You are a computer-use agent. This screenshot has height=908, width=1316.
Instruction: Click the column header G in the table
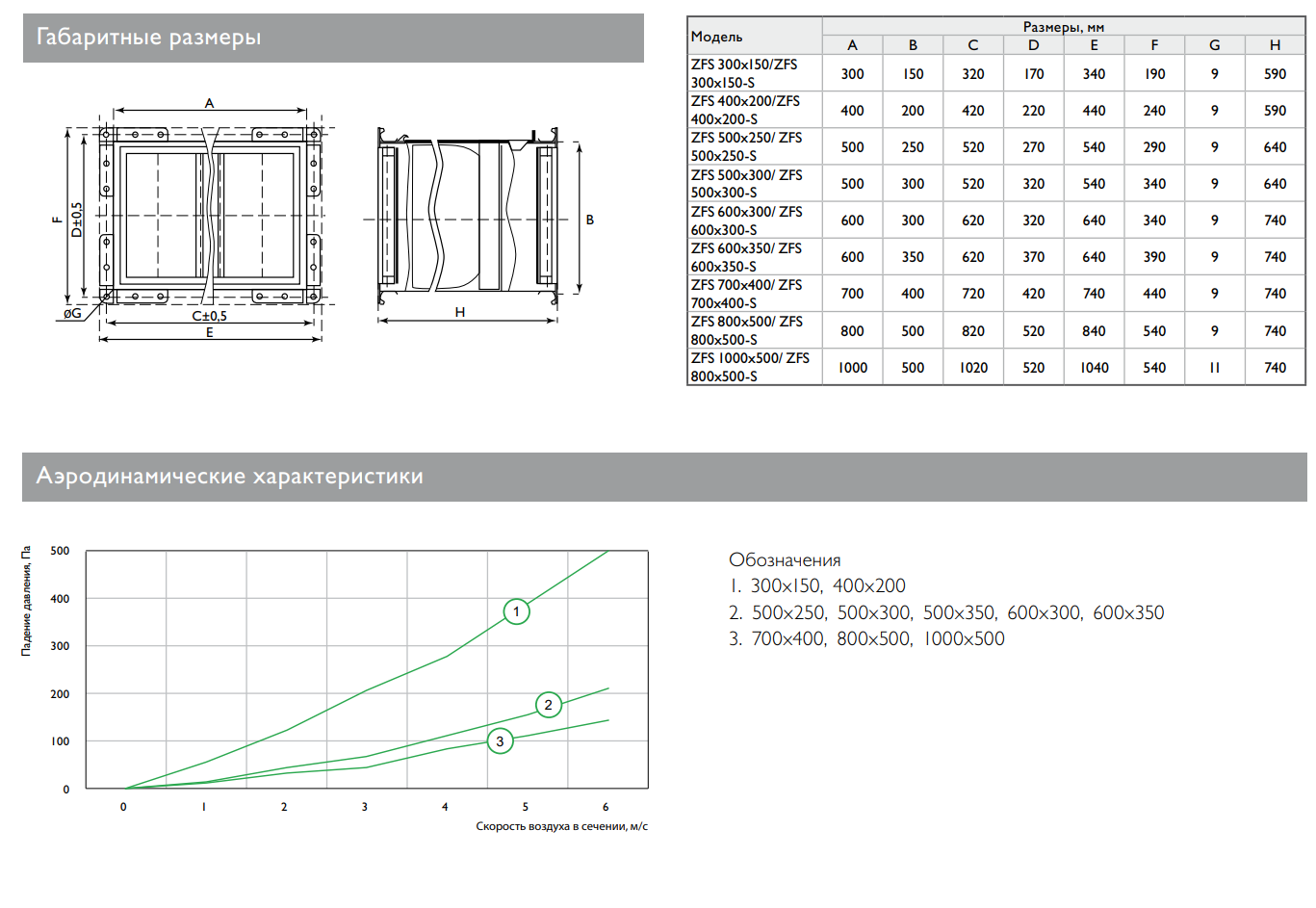[x=1215, y=45]
